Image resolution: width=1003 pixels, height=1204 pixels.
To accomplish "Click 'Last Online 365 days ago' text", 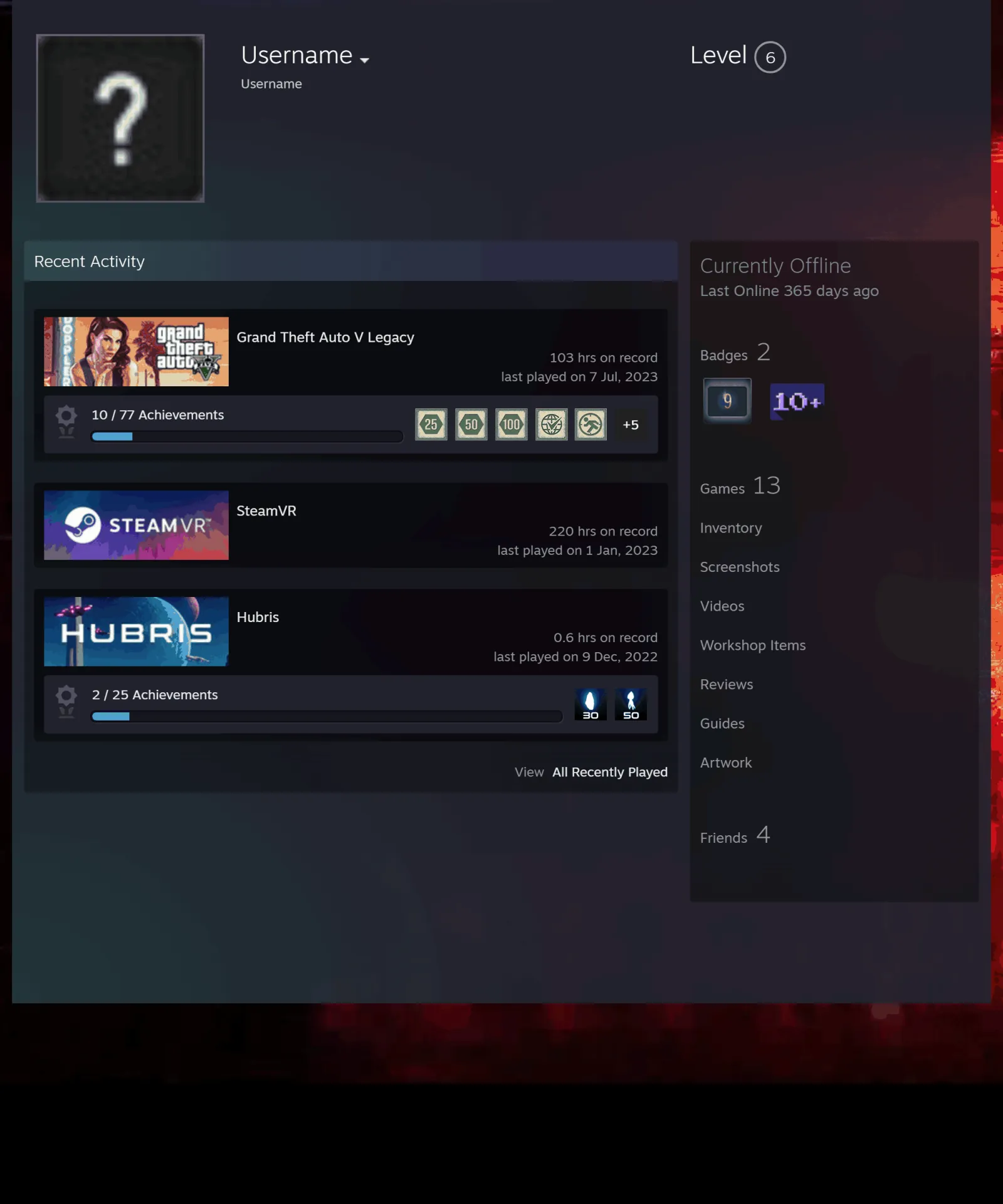I will pos(789,291).
